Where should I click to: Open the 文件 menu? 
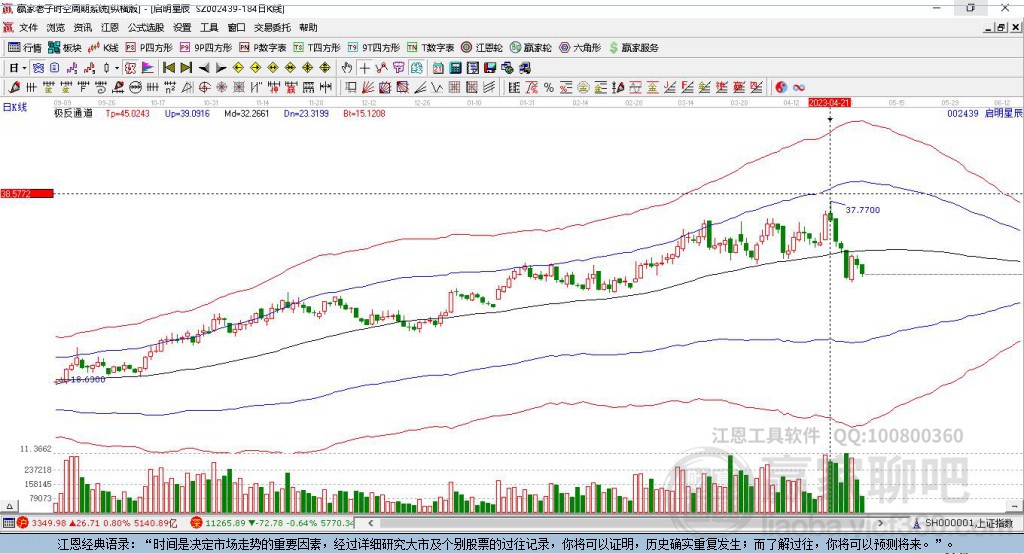(28, 27)
